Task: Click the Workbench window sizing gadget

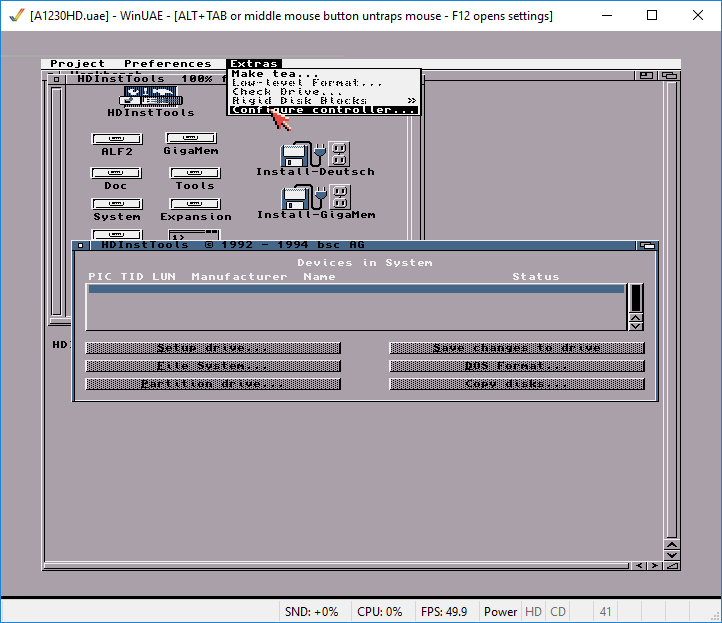Action: (x=672, y=566)
